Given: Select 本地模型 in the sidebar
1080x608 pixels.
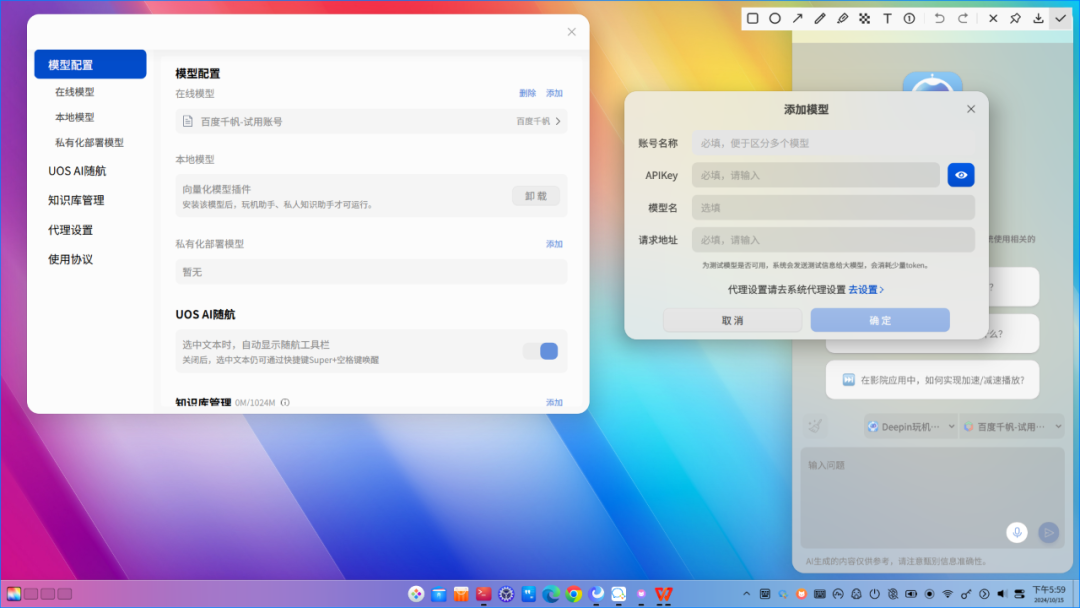Looking at the screenshot, I should click(74, 117).
